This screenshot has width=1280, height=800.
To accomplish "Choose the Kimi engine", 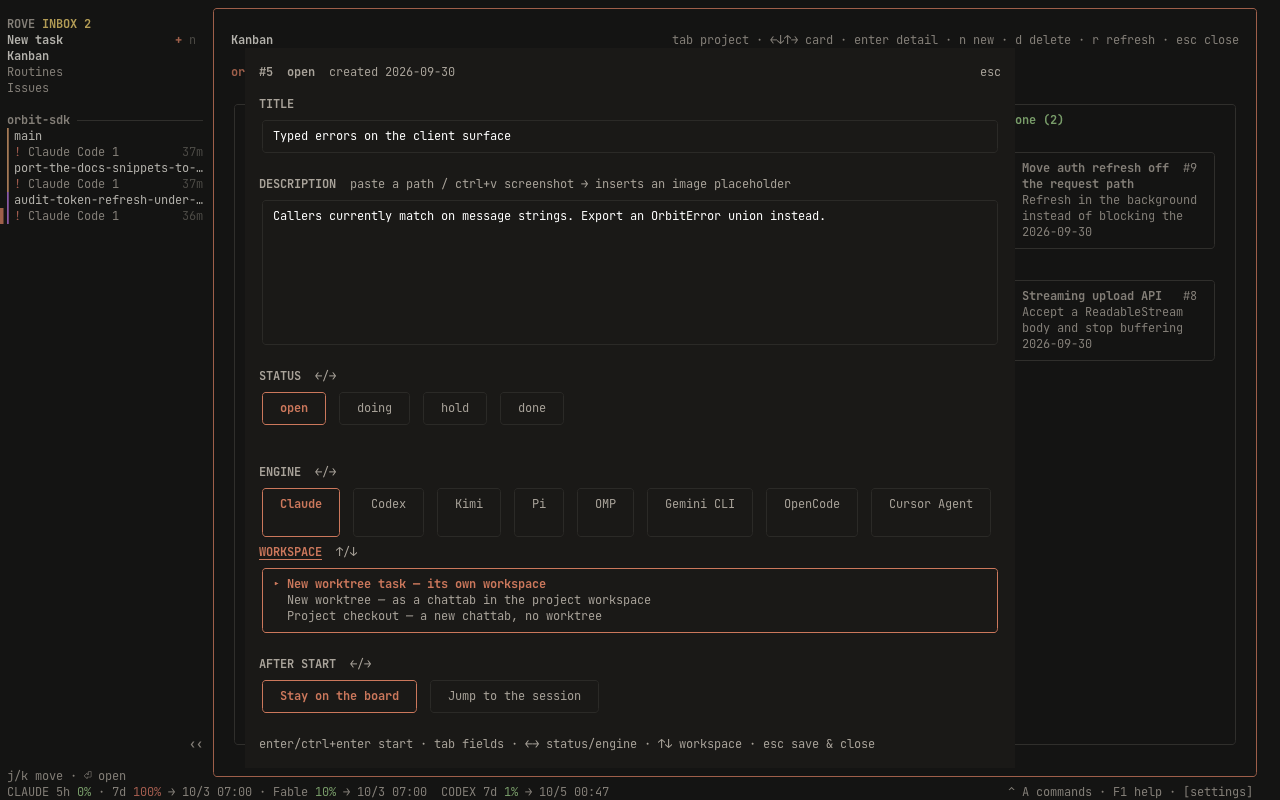I will (469, 512).
